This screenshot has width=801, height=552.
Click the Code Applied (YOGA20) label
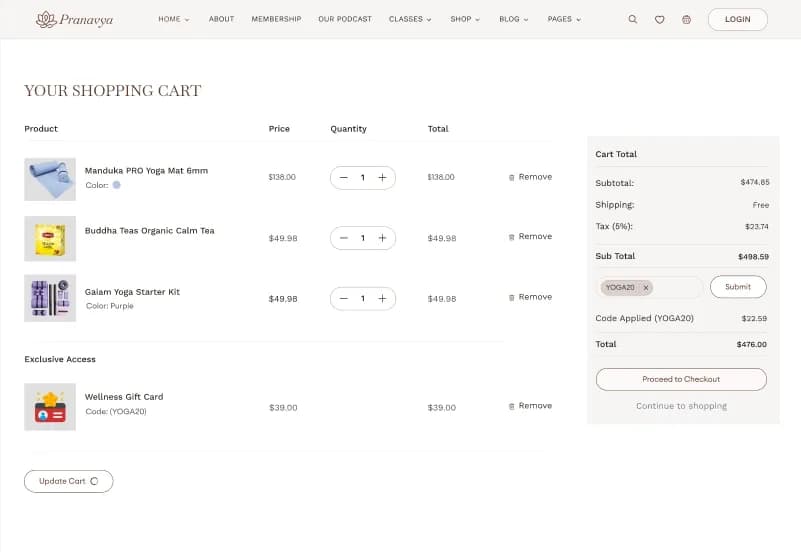[x=644, y=318]
